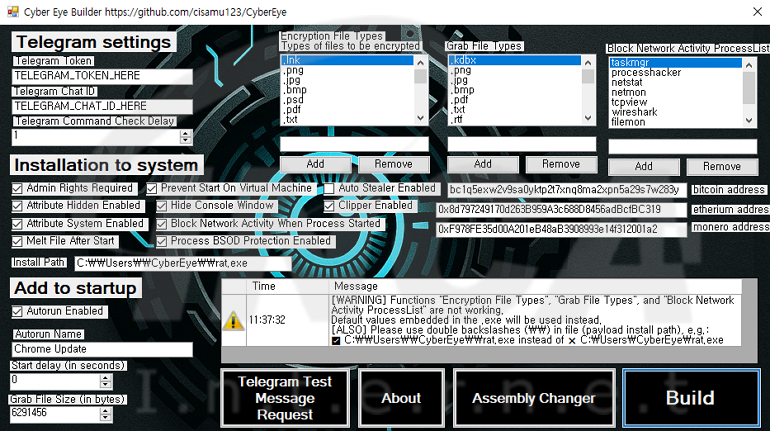
Task: Click the Encryption File Types list up arrow
Action: pyautogui.click(x=420, y=62)
